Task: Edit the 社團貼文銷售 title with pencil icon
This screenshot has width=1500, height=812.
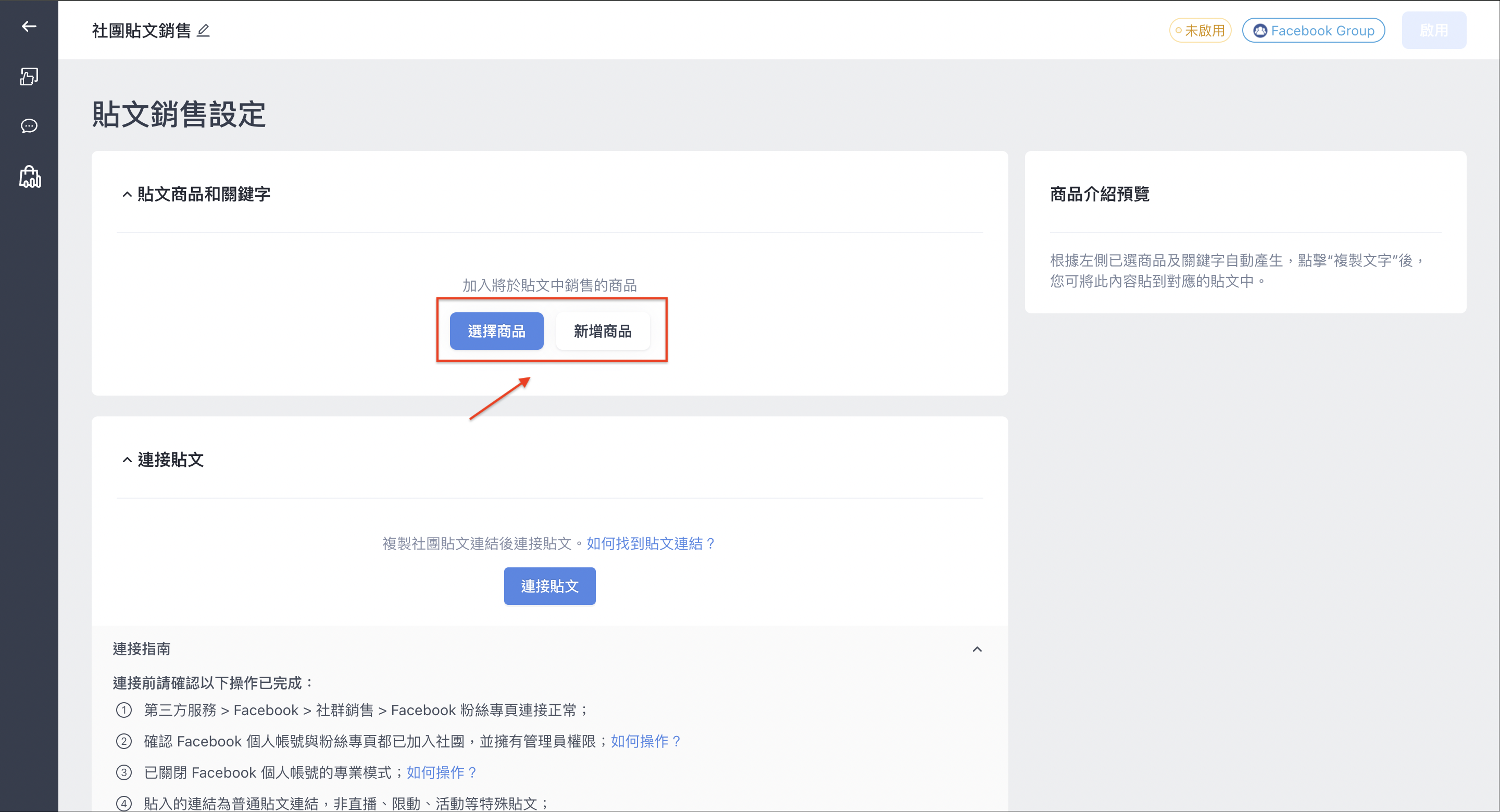Action: coord(203,30)
